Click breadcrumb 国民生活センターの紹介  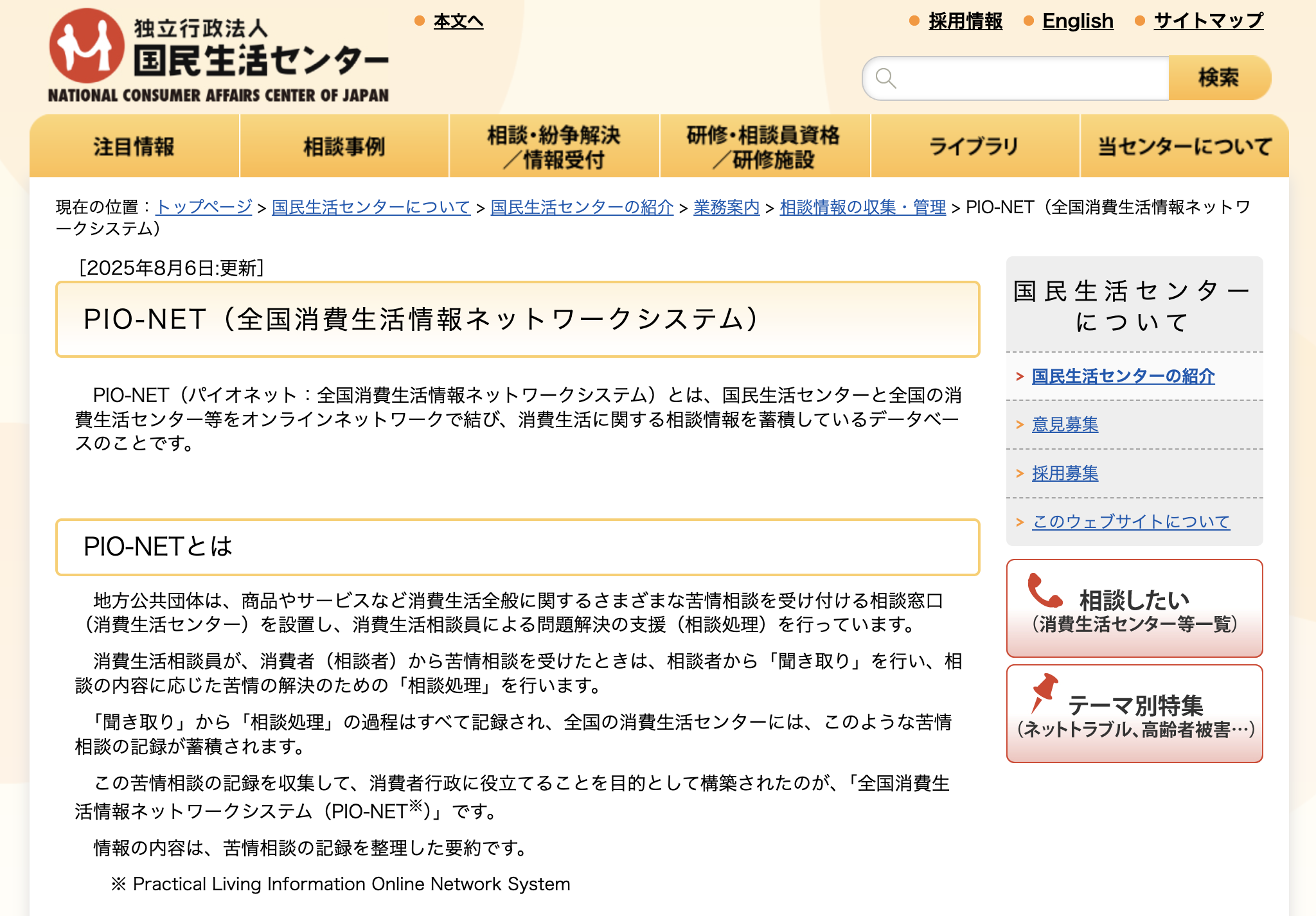582,207
